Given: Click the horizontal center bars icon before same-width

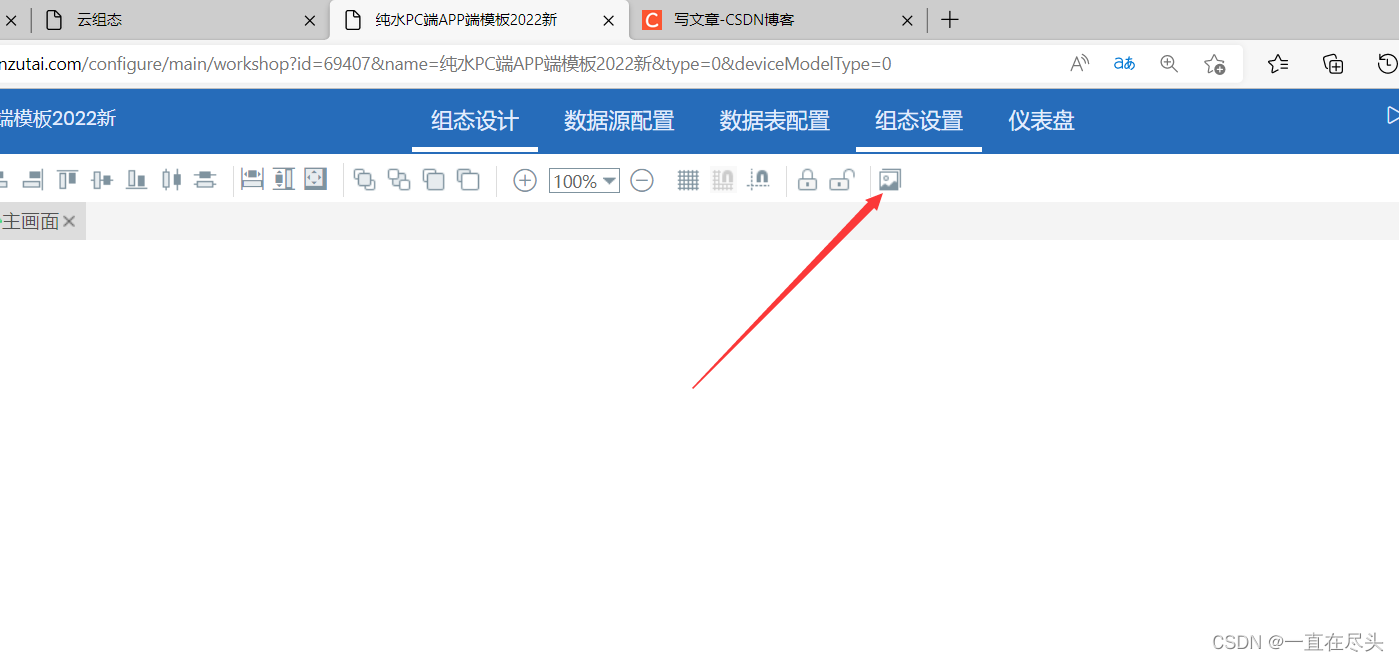Looking at the screenshot, I should tap(205, 180).
